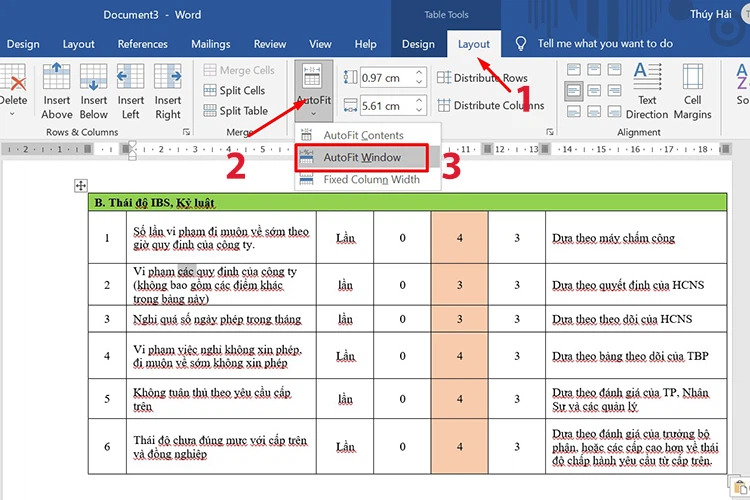Image resolution: width=750 pixels, height=500 pixels.
Task: Click the Delete table icon
Action: point(13,77)
